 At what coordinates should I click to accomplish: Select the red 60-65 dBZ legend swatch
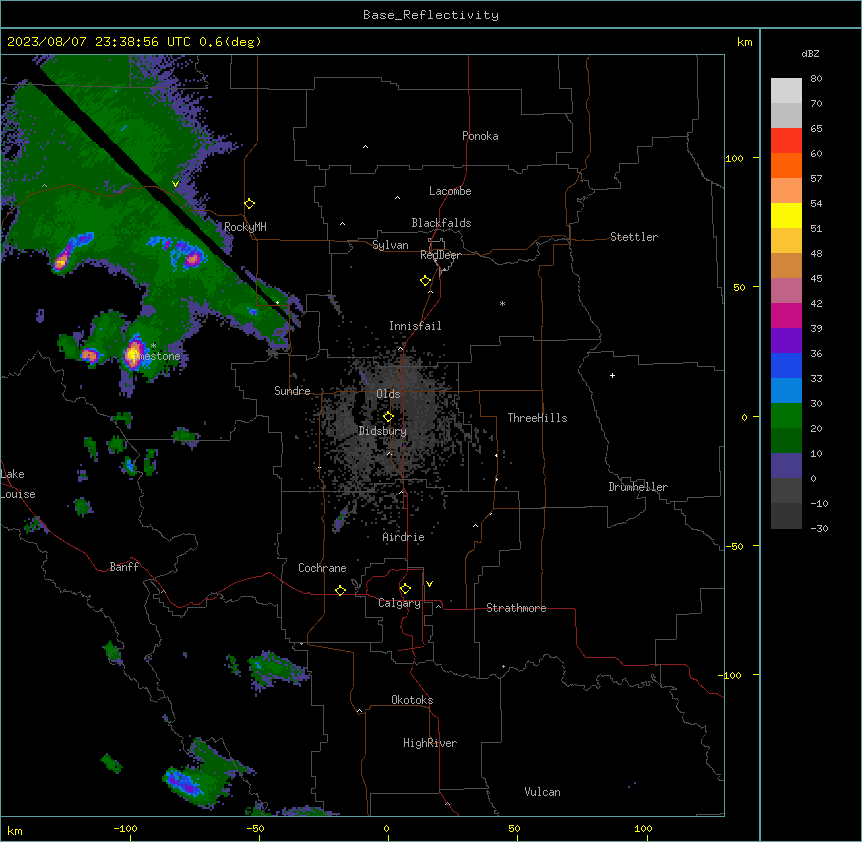[x=786, y=141]
